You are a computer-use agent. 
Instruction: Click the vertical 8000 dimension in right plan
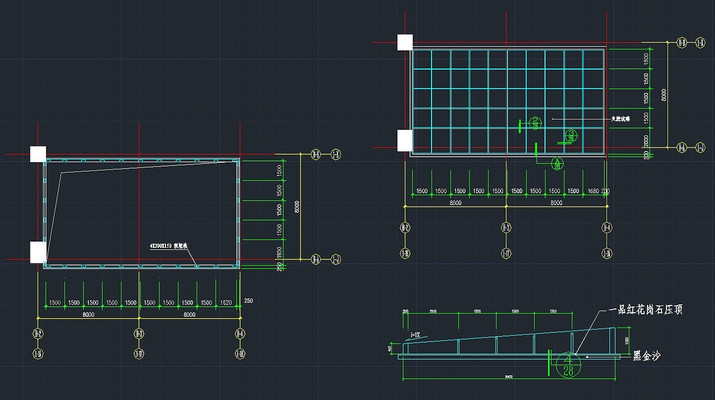(663, 94)
